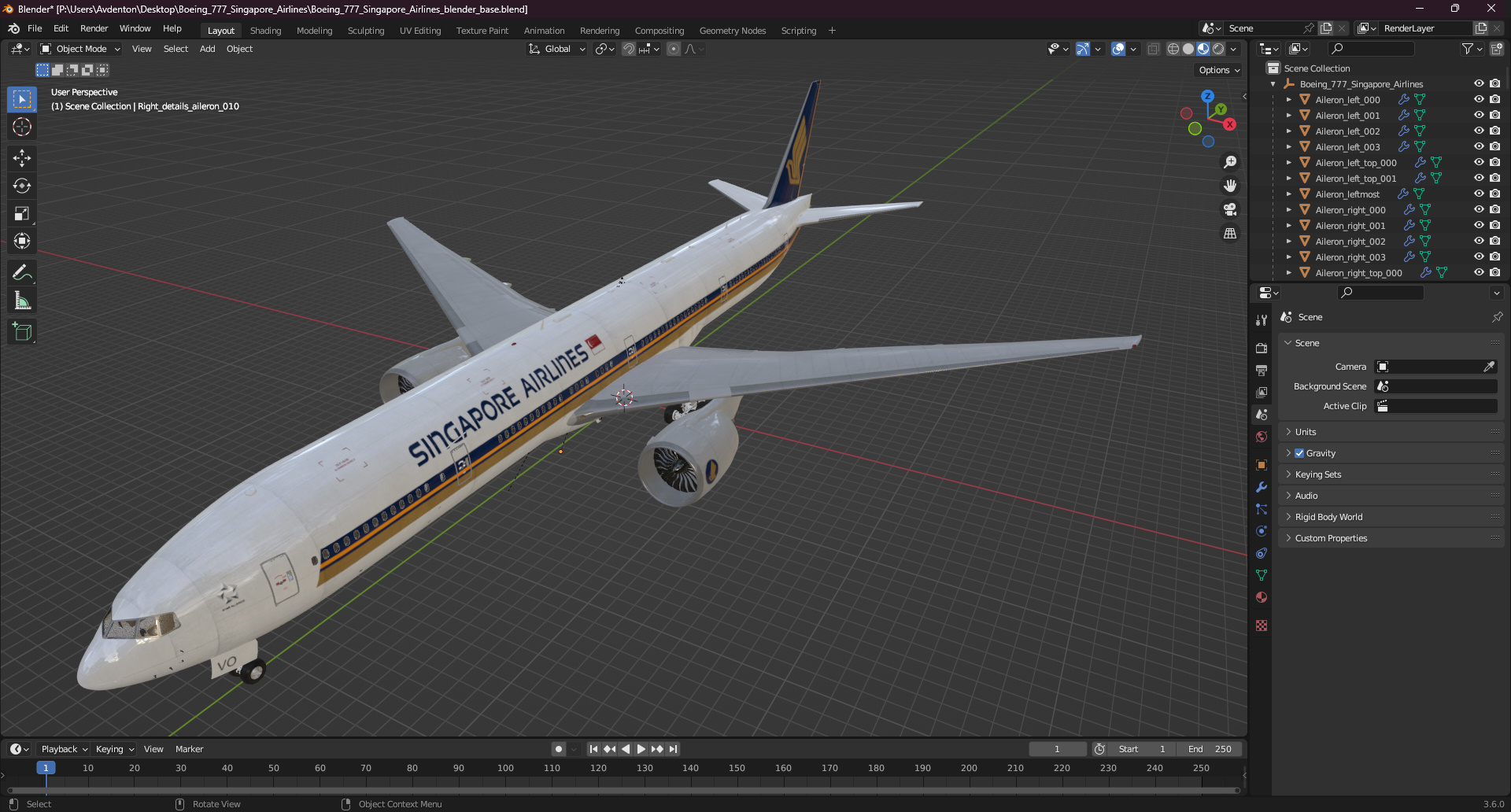The width and height of the screenshot is (1511, 812).
Task: Choose the Move tool
Action: pos(22,158)
